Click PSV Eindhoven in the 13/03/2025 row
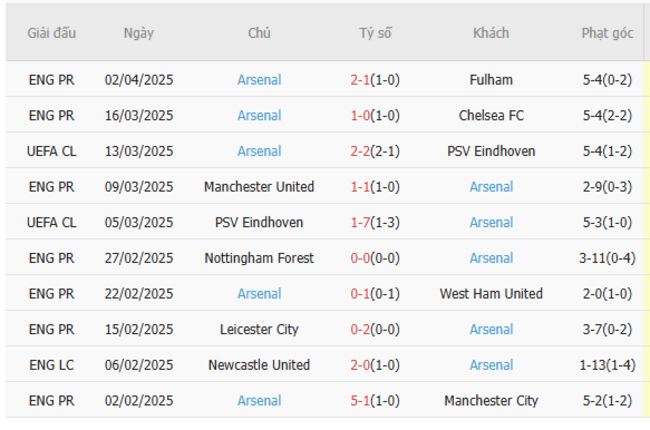Screen dimensions: 650x430 click(491, 151)
